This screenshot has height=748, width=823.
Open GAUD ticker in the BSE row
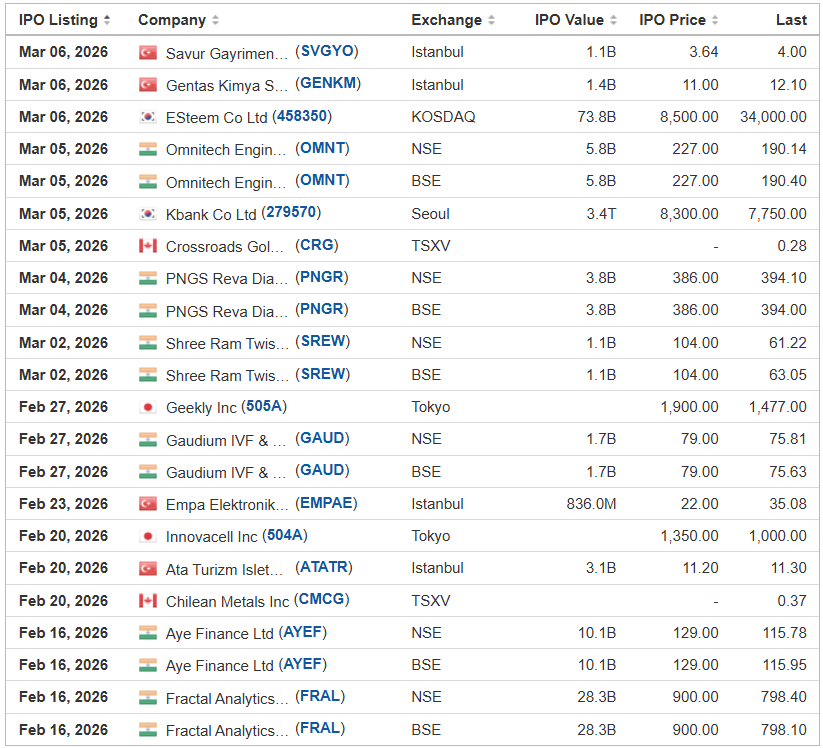click(x=322, y=470)
